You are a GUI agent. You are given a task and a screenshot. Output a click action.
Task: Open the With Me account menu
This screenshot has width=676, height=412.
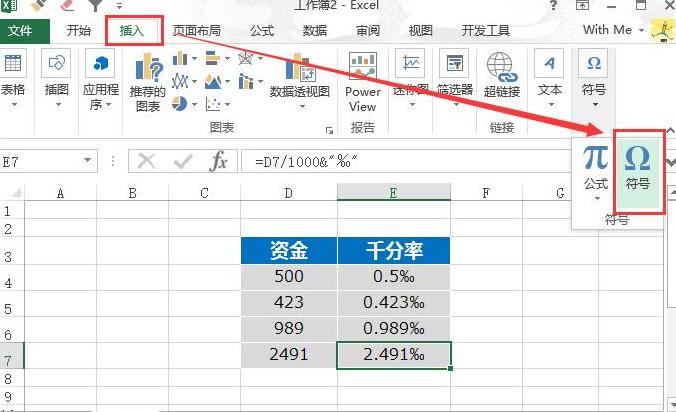[613, 30]
